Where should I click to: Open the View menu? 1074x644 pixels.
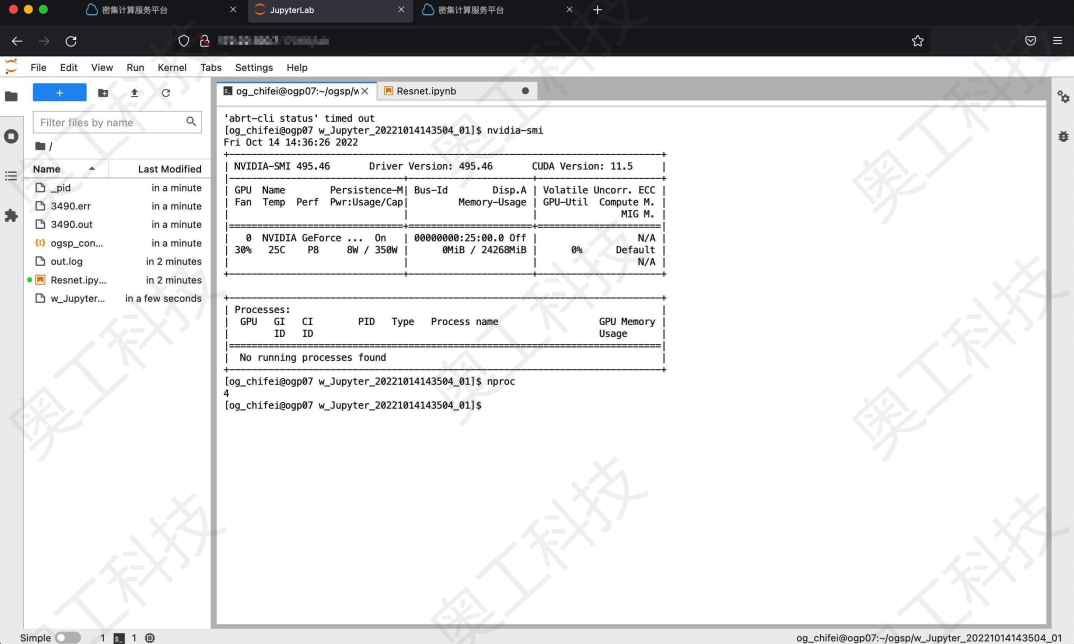(102, 67)
